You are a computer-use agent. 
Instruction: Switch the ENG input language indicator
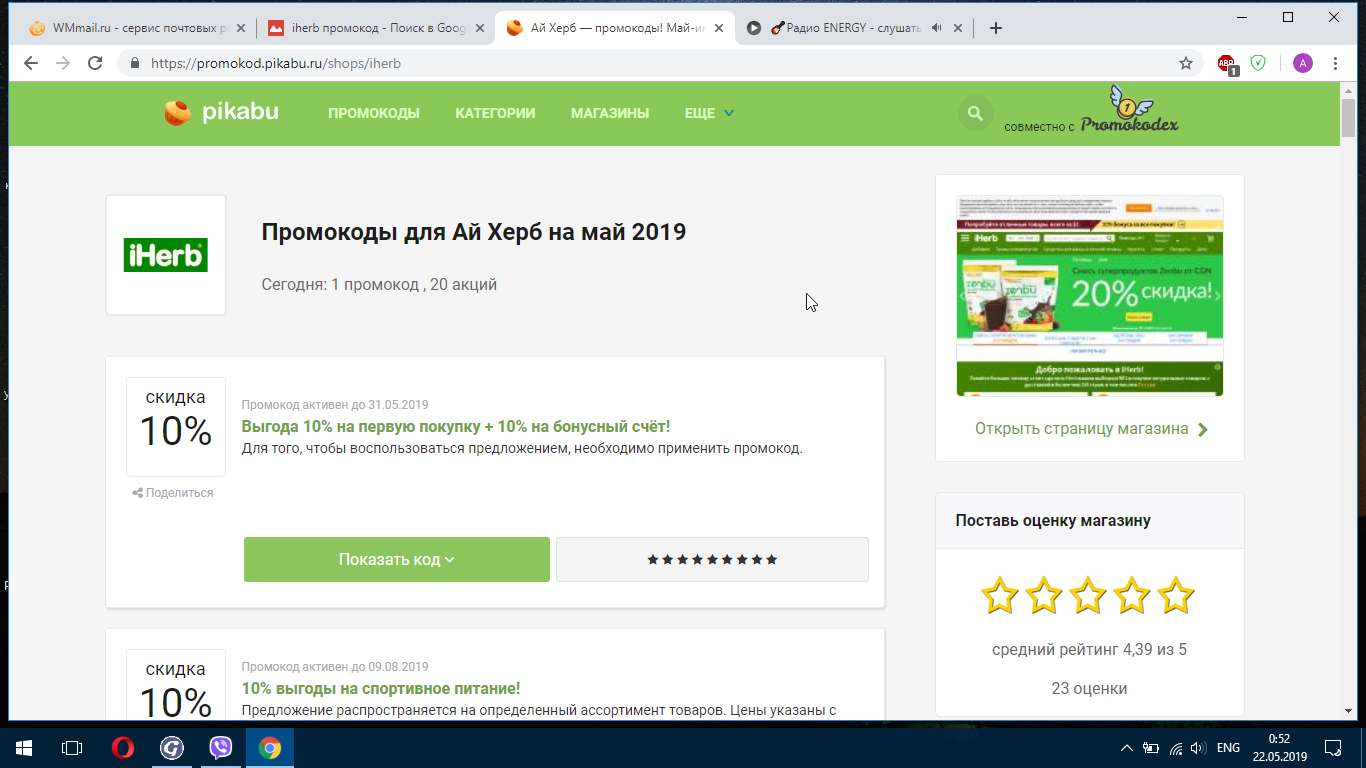pos(1228,747)
